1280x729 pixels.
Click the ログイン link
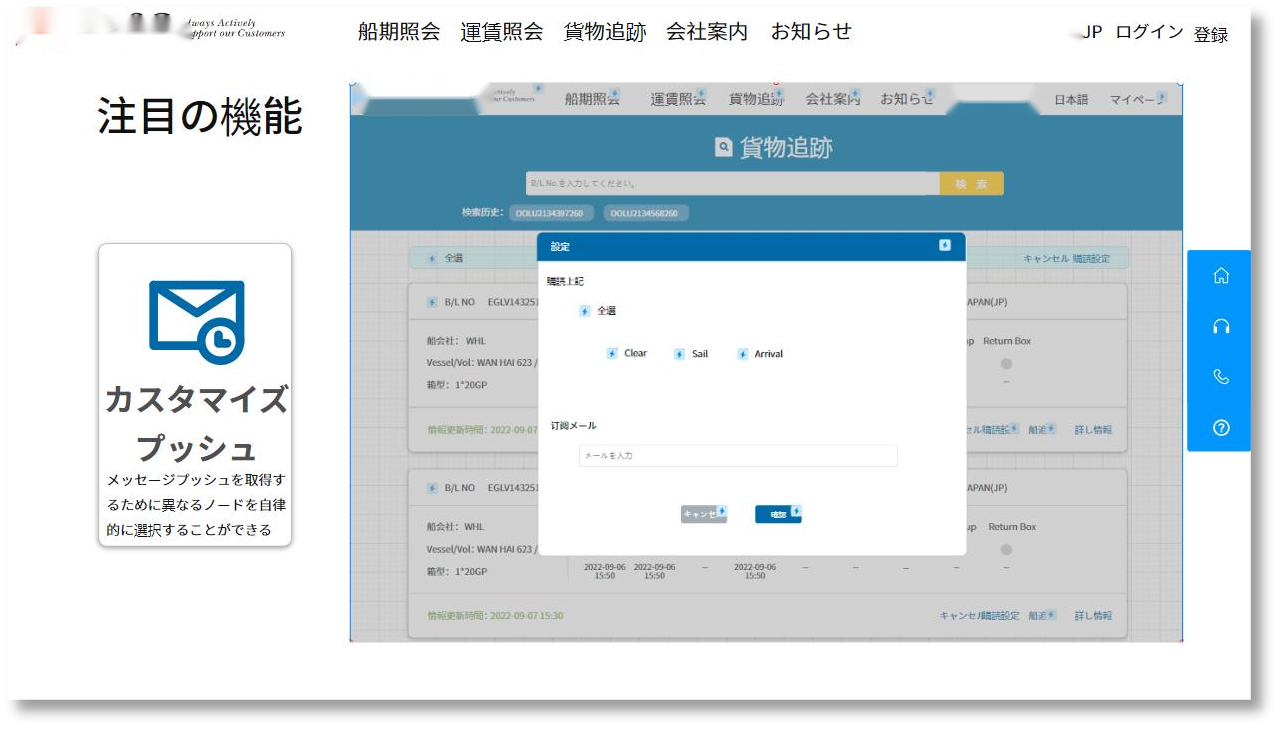click(1149, 32)
